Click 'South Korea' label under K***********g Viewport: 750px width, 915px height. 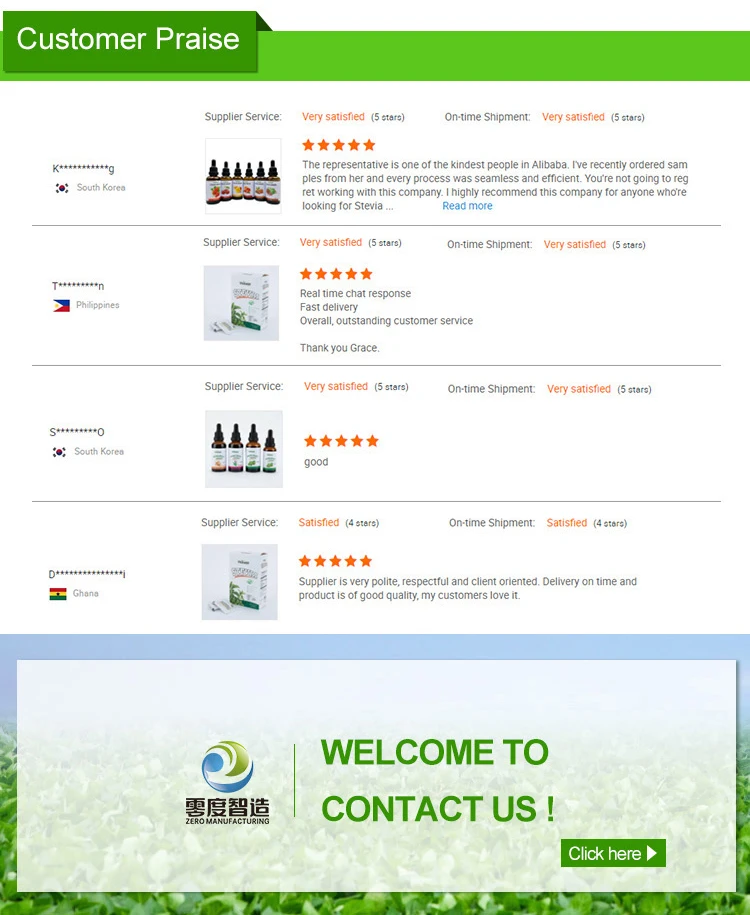tap(101, 187)
